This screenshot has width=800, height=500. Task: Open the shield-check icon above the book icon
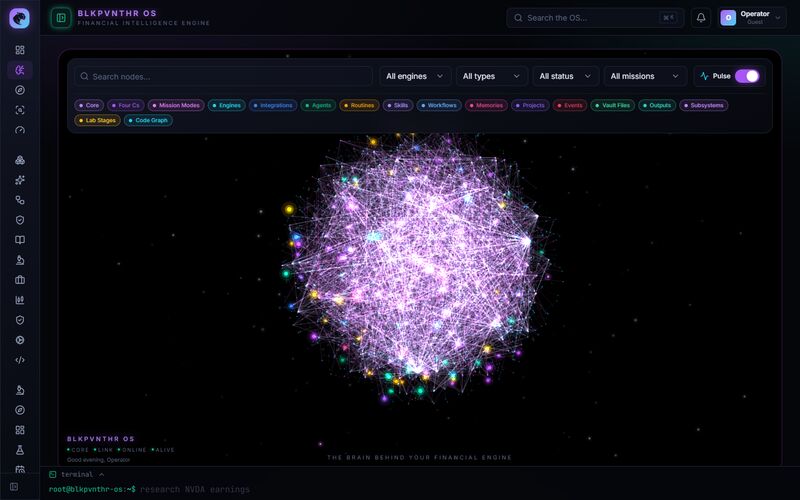20,220
